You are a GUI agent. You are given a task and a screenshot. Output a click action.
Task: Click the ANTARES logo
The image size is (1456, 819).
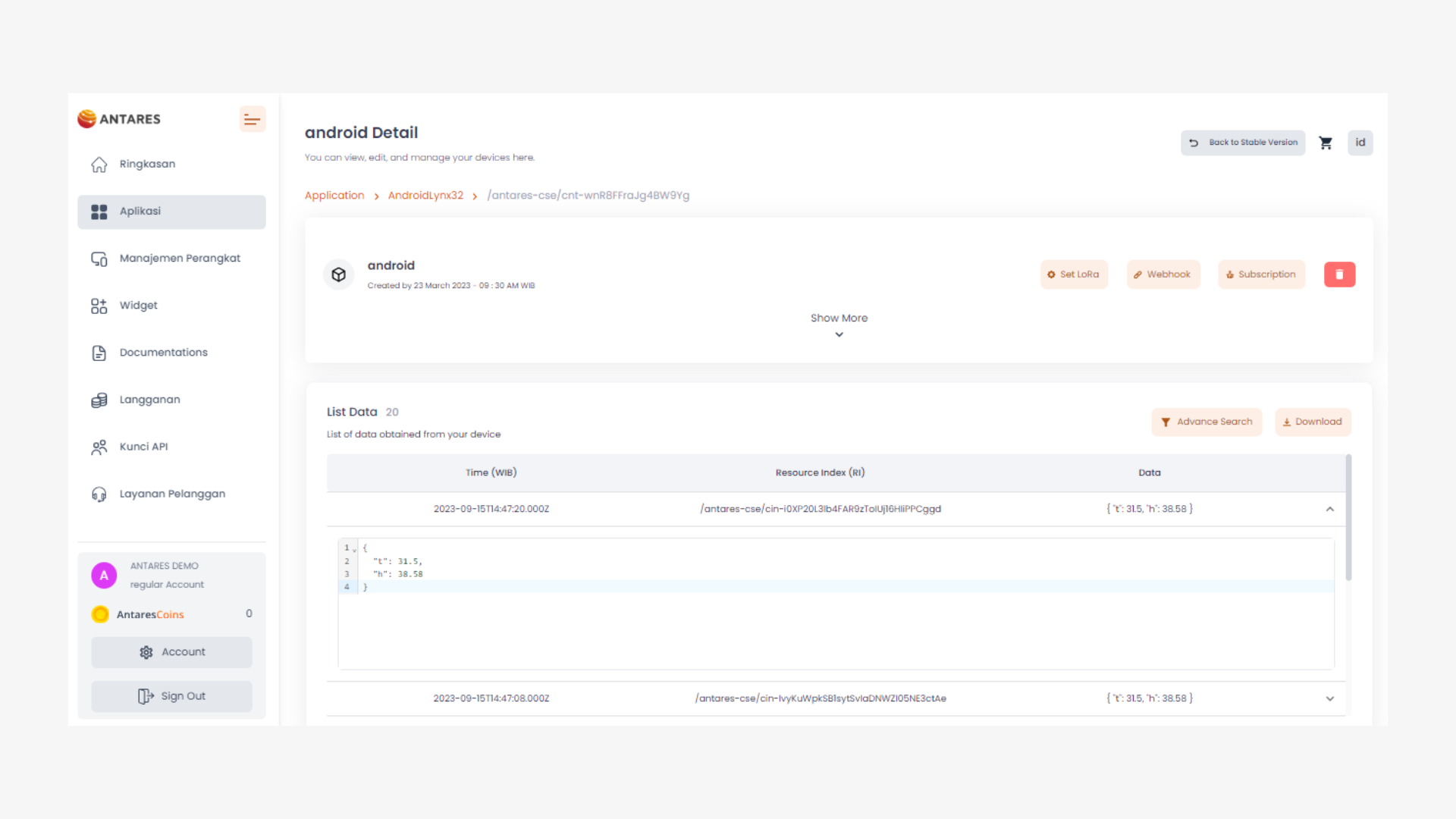(119, 118)
